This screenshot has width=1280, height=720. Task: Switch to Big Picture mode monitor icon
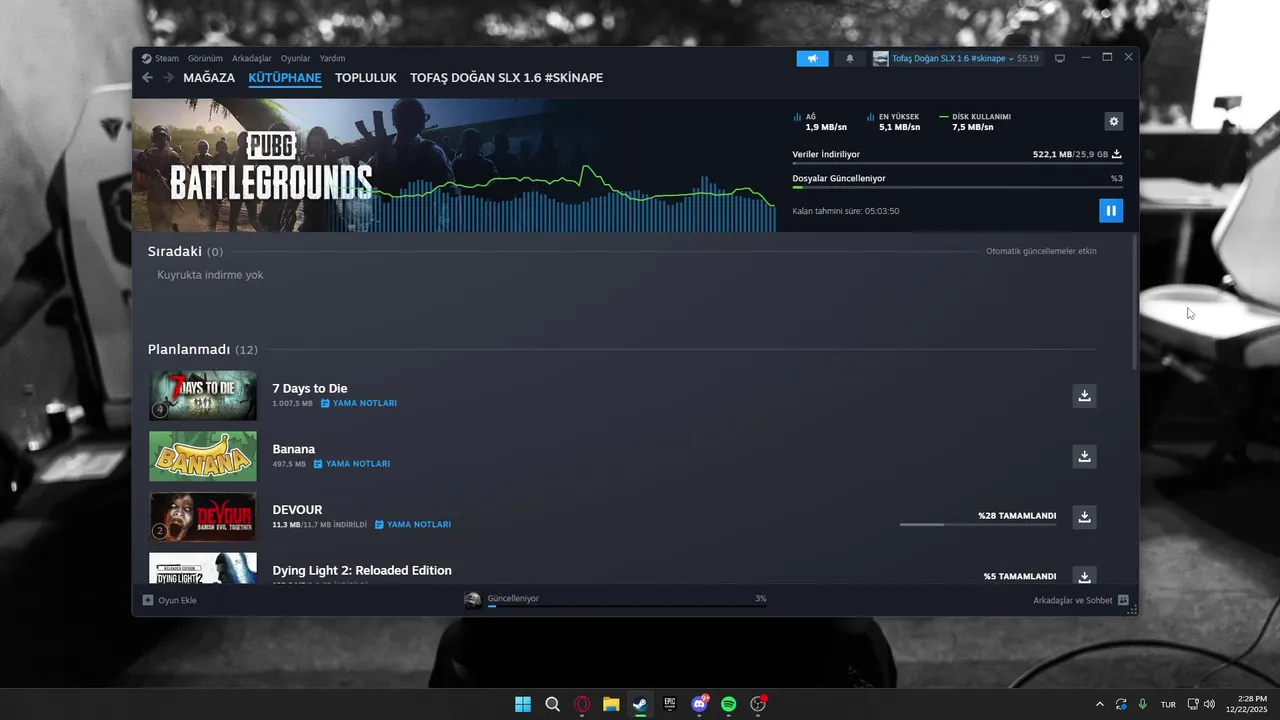pyautogui.click(x=1060, y=58)
